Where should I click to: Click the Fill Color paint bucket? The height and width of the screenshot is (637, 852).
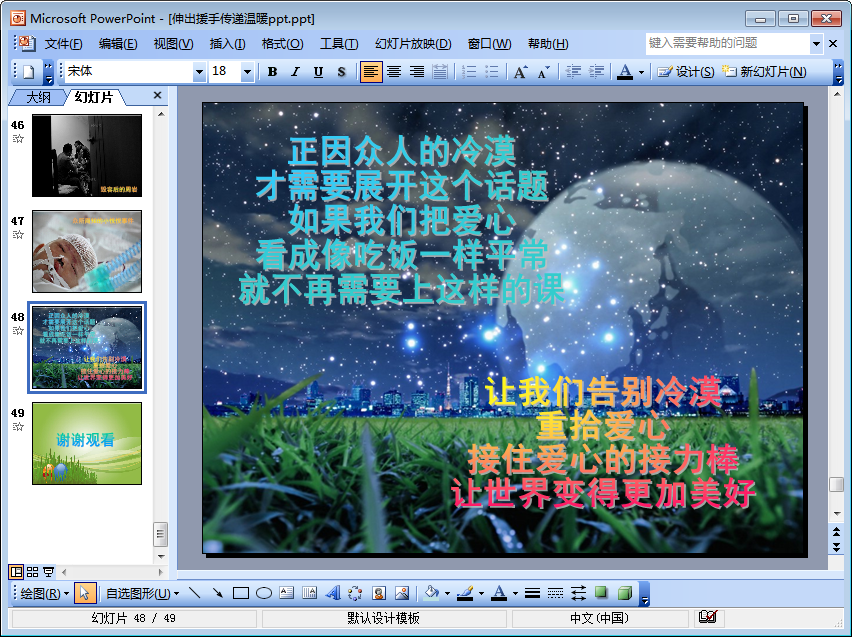tap(431, 594)
